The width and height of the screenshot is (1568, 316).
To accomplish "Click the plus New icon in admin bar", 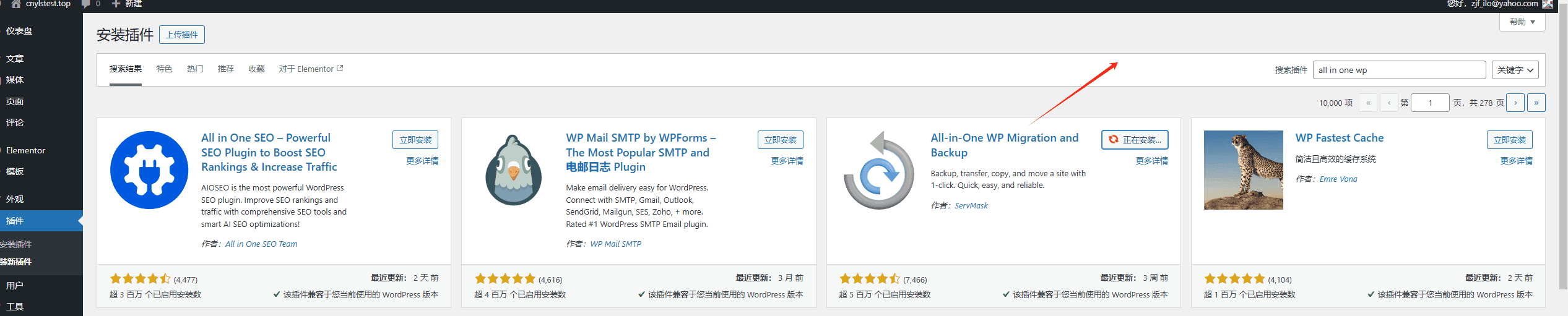I will click(116, 4).
